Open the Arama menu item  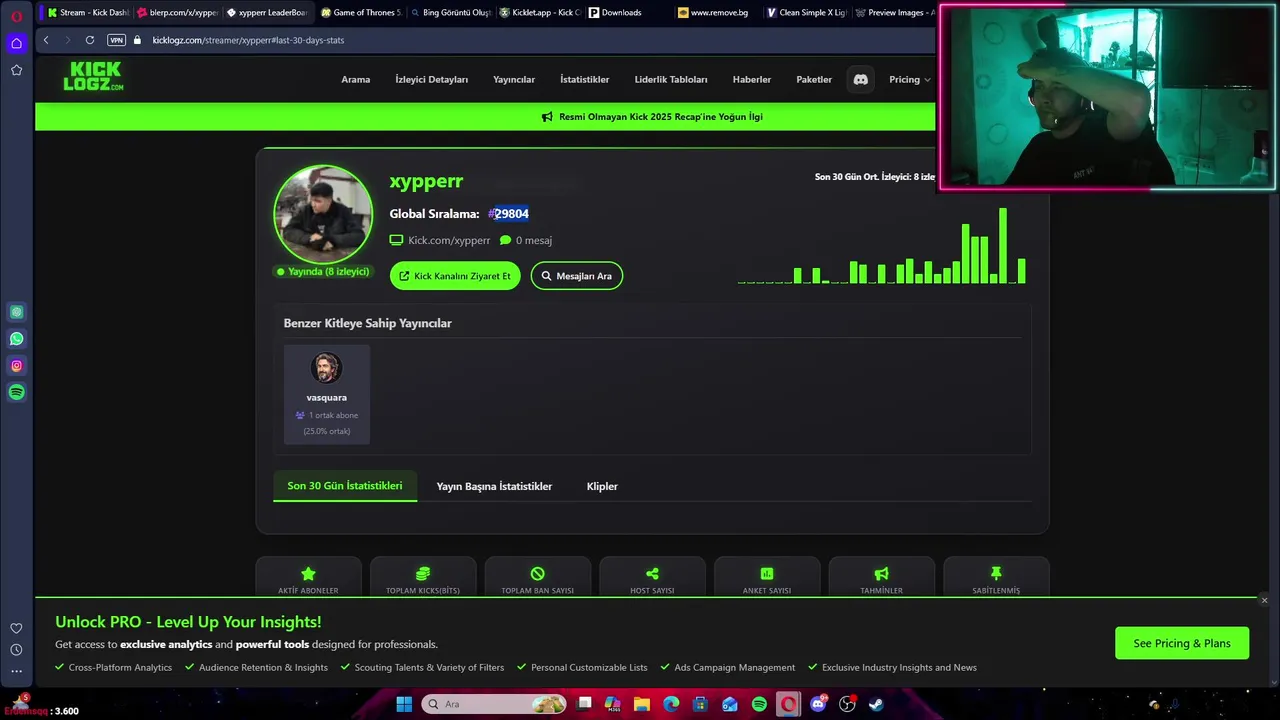point(356,79)
